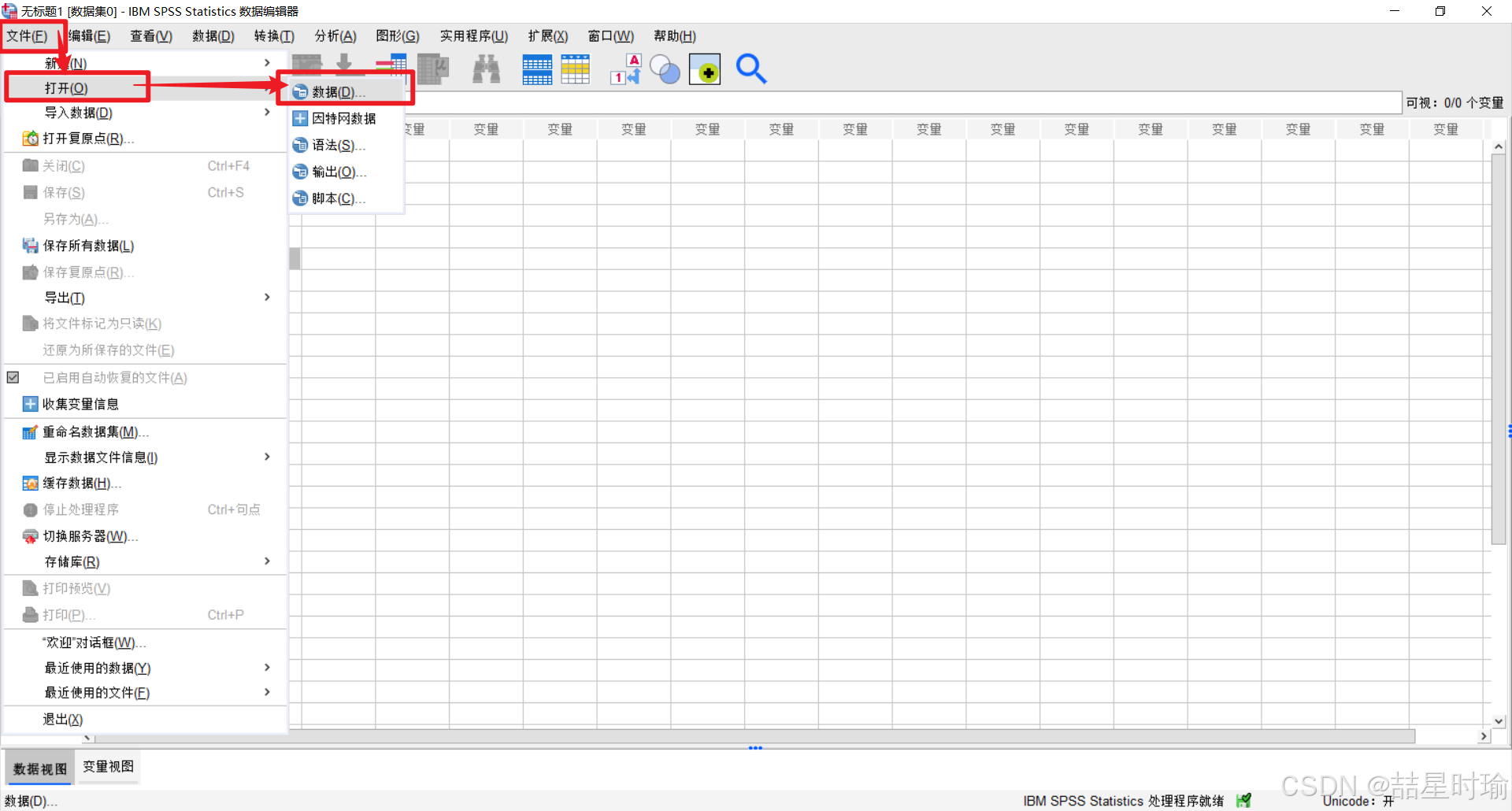Click the binoculars Find icon
This screenshot has width=1512, height=811.
pos(486,69)
